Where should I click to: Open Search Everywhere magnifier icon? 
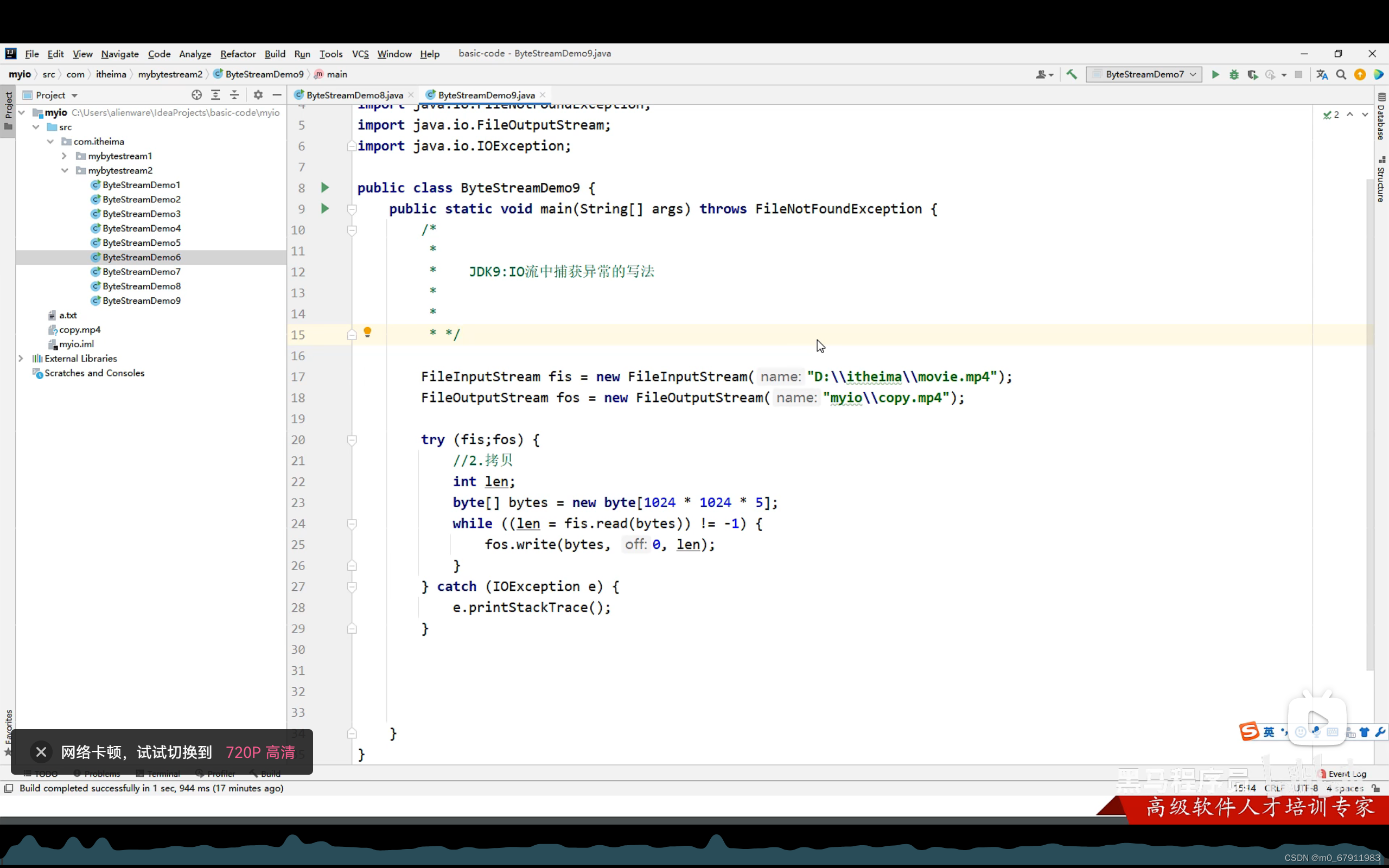1341,75
